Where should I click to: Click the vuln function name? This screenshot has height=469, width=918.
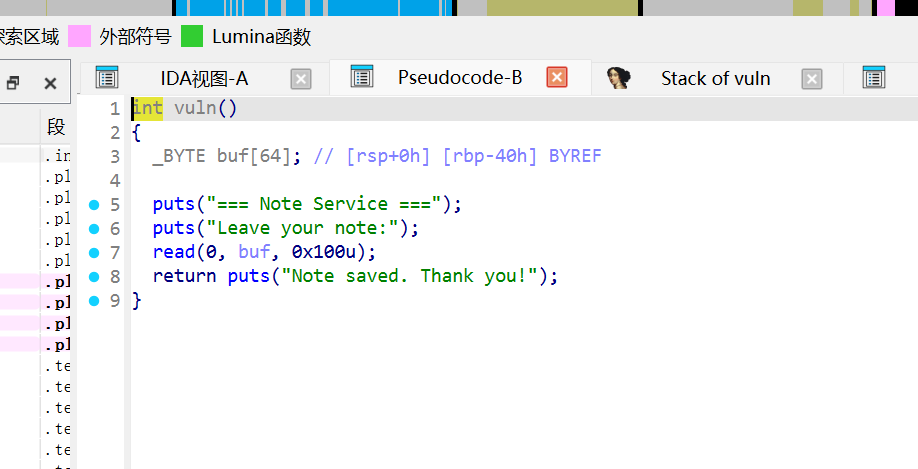(x=195, y=108)
